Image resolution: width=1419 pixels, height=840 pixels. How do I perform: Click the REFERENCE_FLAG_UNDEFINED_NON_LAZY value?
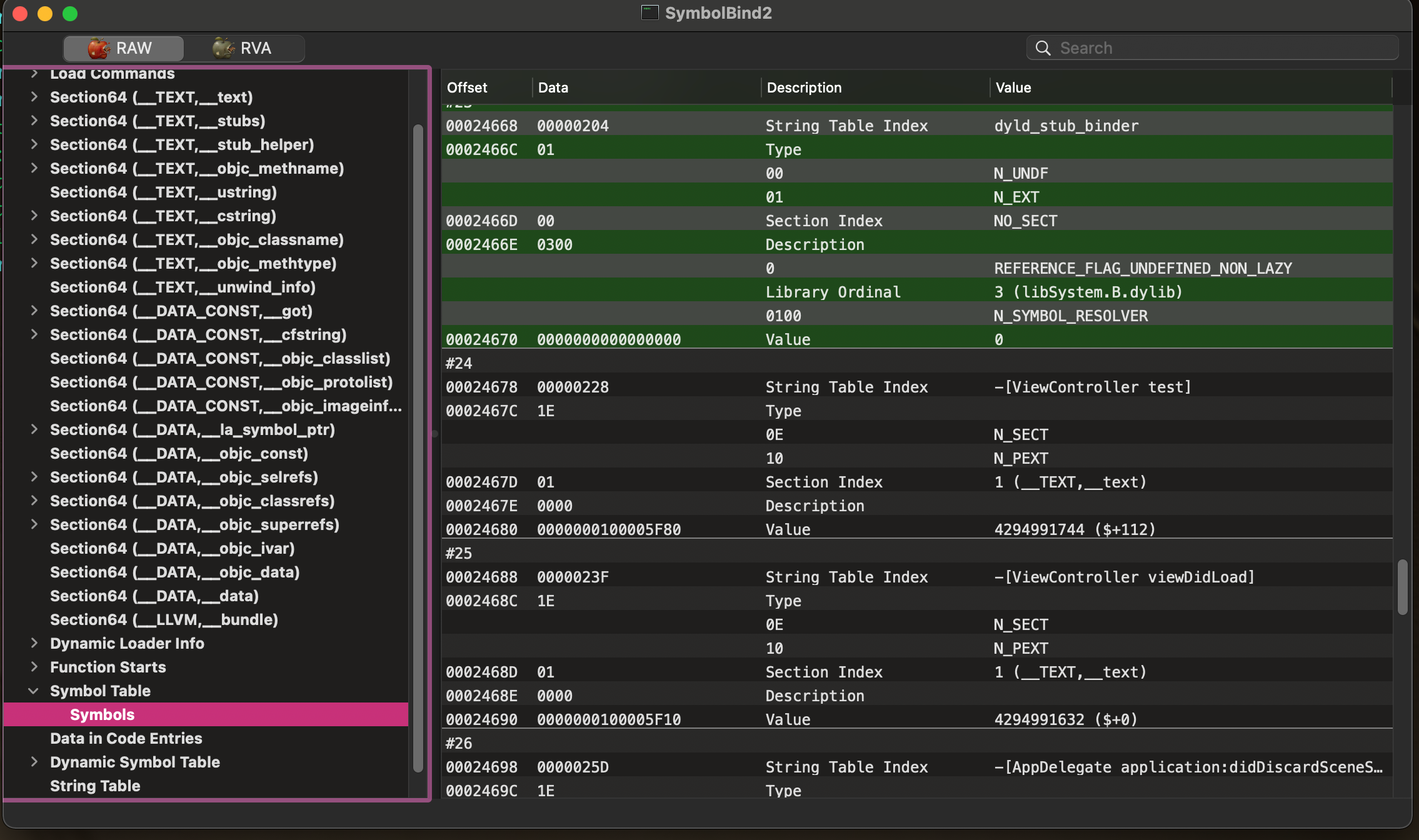(x=1143, y=268)
